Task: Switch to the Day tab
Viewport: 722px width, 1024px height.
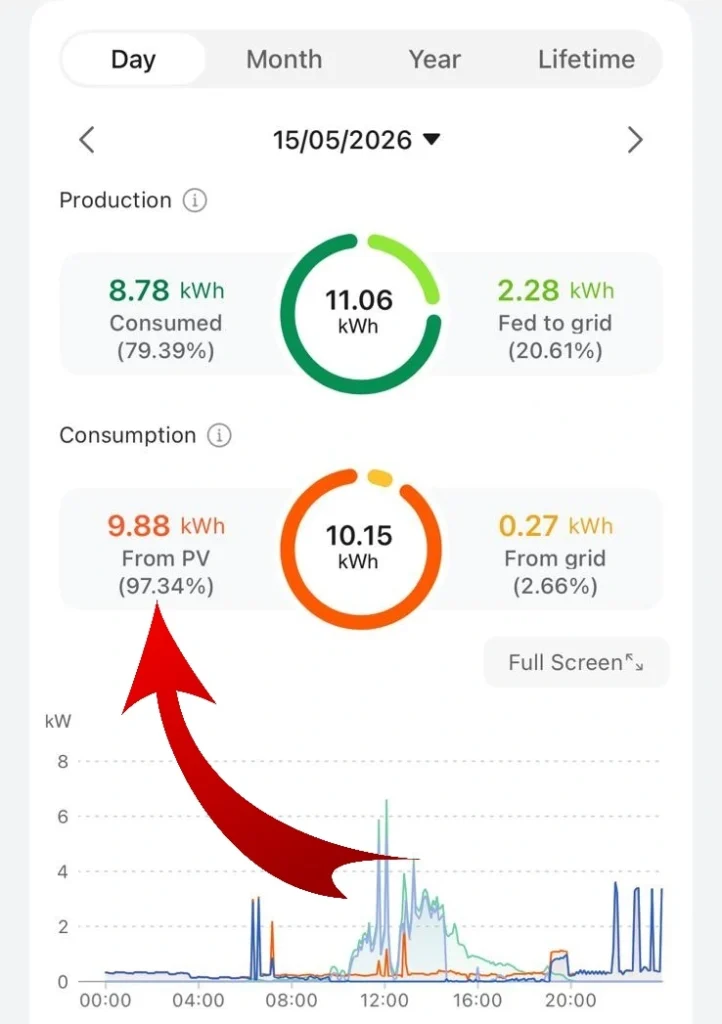Action: point(133,59)
